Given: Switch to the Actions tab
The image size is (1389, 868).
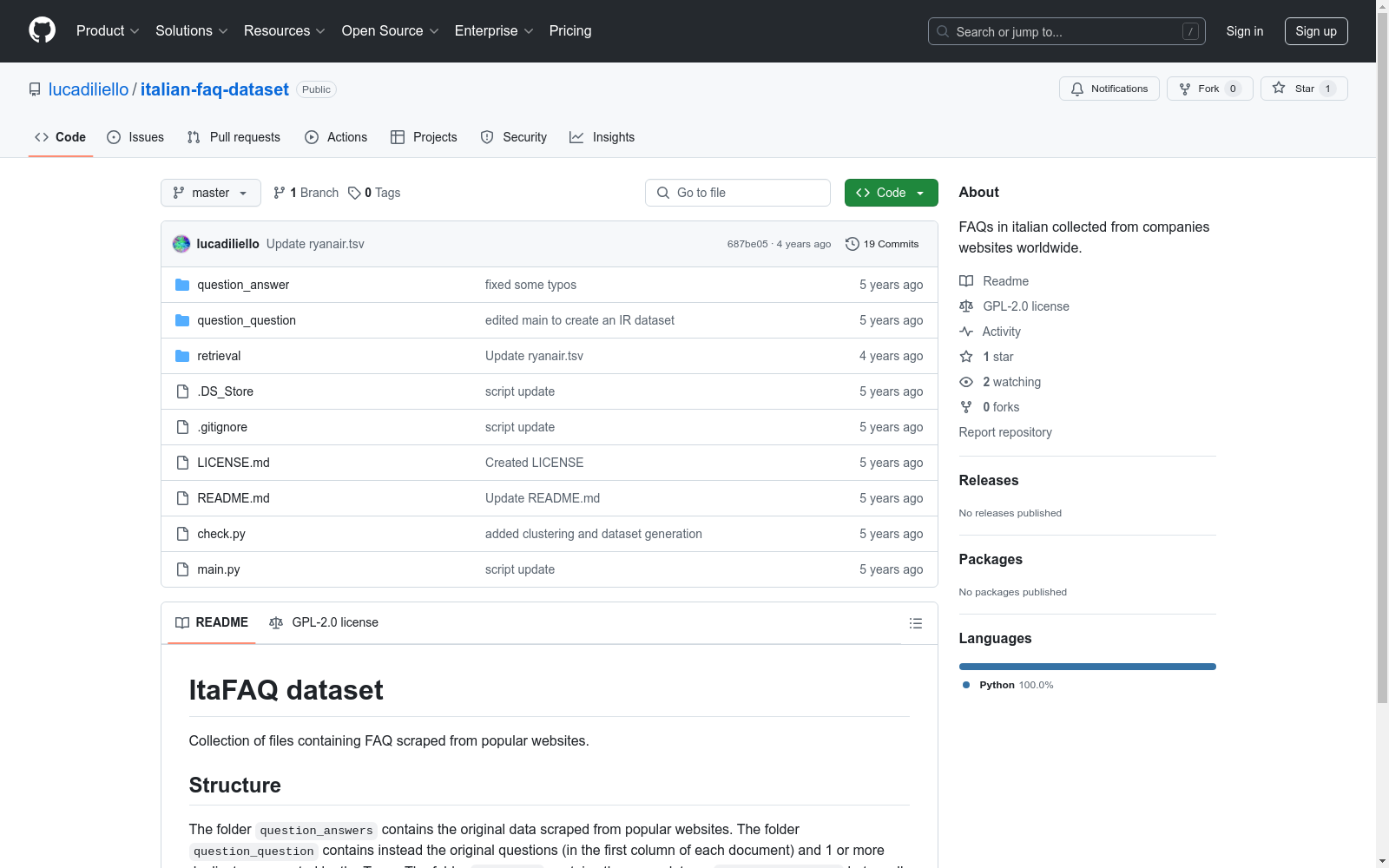Looking at the screenshot, I should [336, 137].
